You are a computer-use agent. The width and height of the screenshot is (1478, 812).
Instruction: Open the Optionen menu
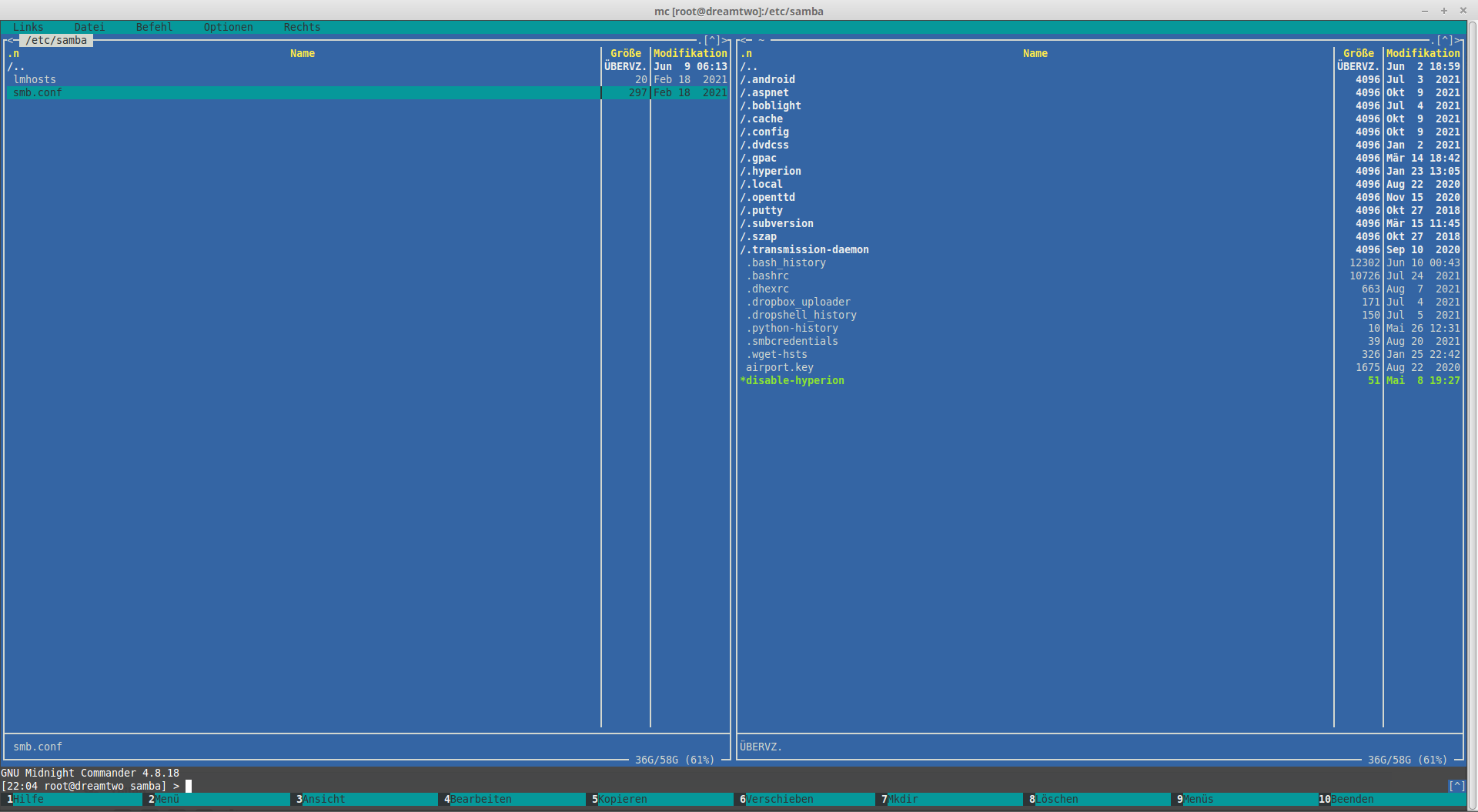coord(228,27)
